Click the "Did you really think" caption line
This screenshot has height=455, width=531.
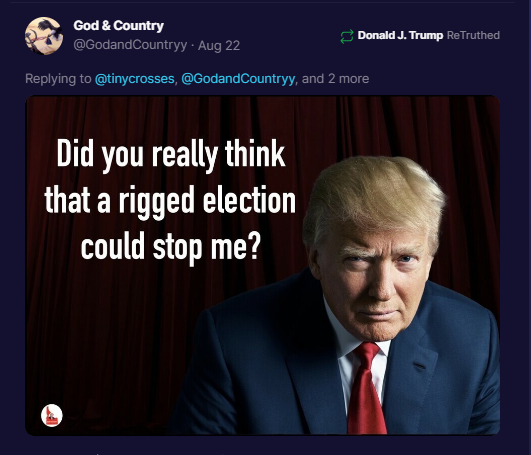(171, 155)
